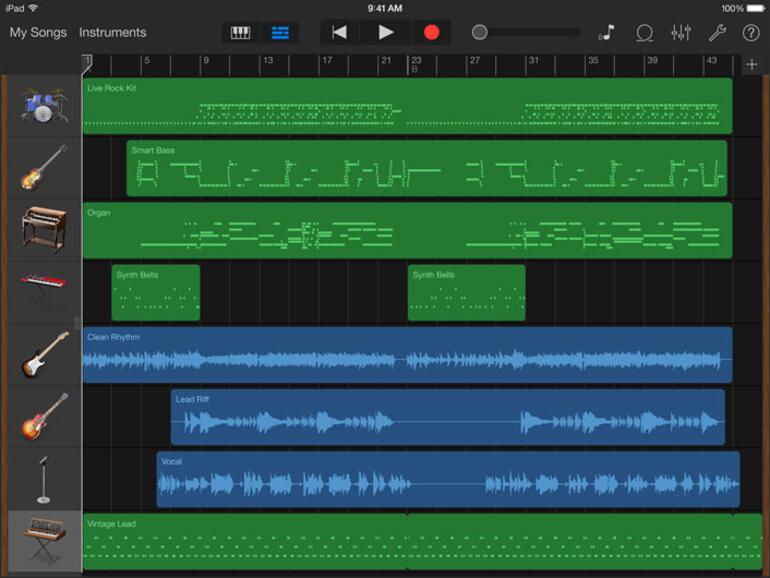The width and height of the screenshot is (770, 578).
Task: Open the help question mark
Action: pos(751,32)
